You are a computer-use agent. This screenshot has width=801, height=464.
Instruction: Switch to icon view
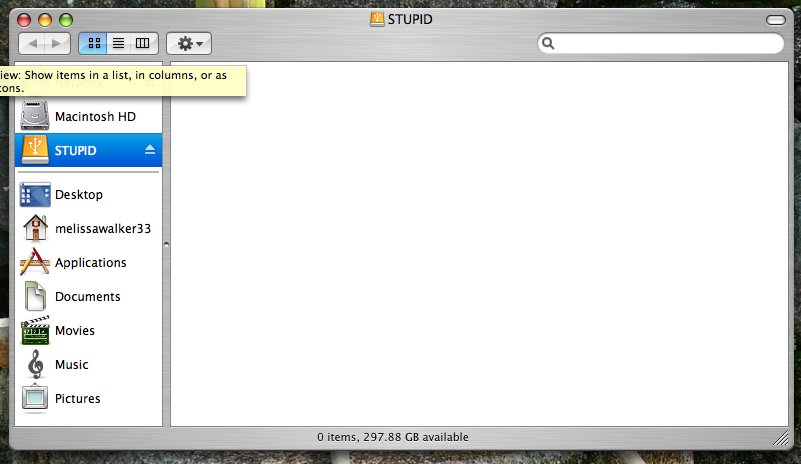[93, 43]
